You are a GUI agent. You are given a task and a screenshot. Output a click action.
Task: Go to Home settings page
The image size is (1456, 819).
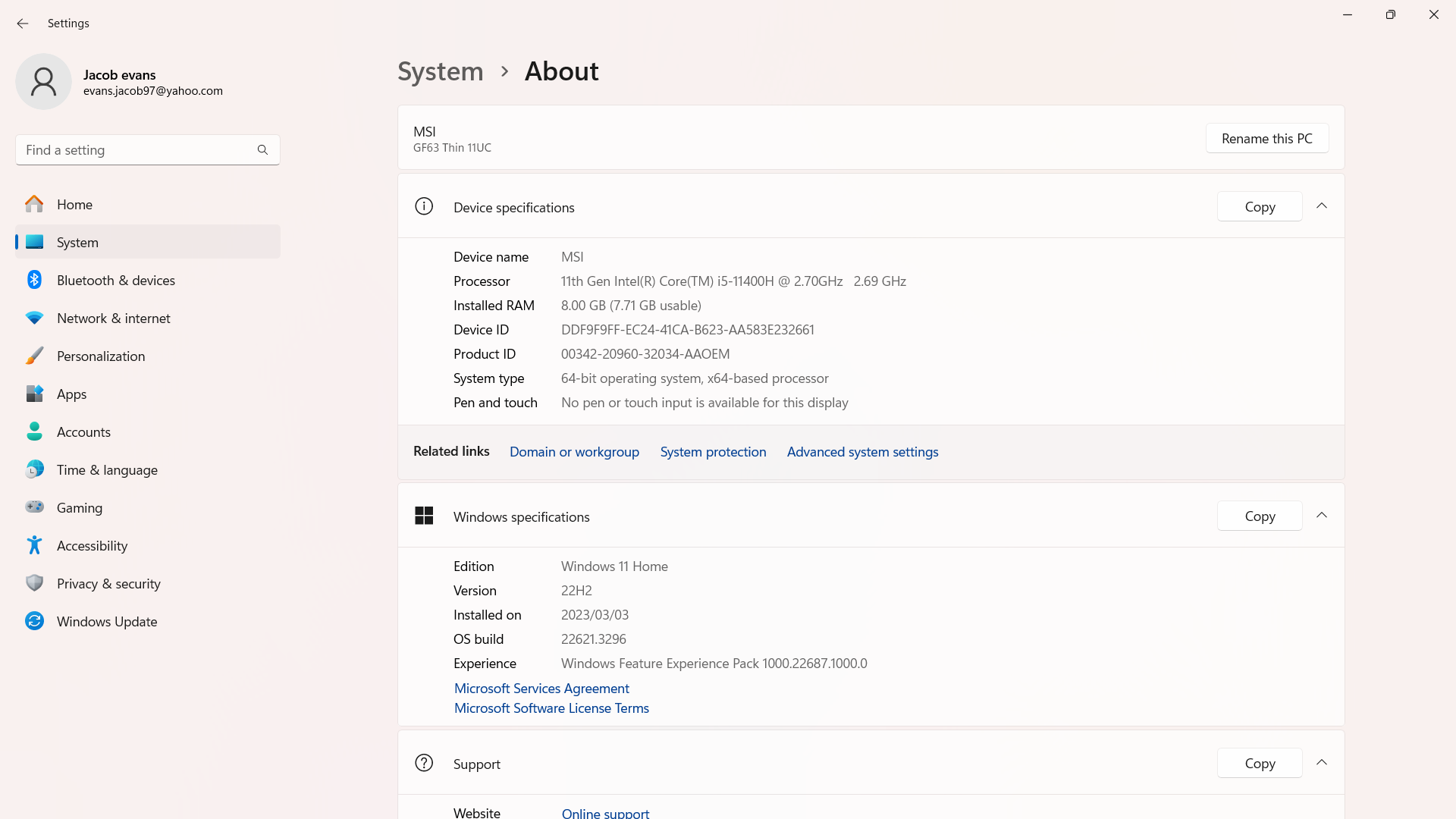(148, 204)
